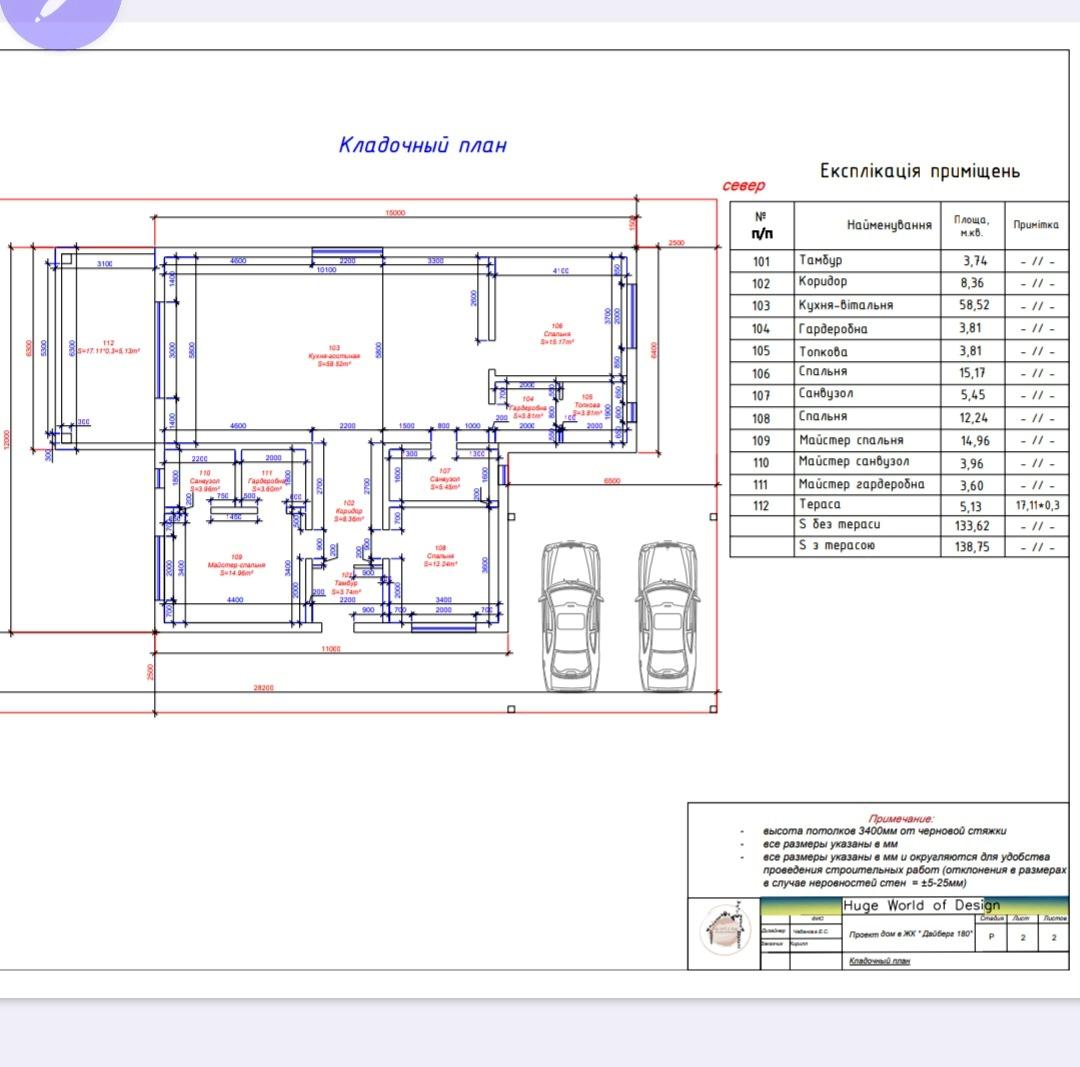Click the 'Найменування' column header
Screen dimensions: 1080x1067
click(889, 226)
